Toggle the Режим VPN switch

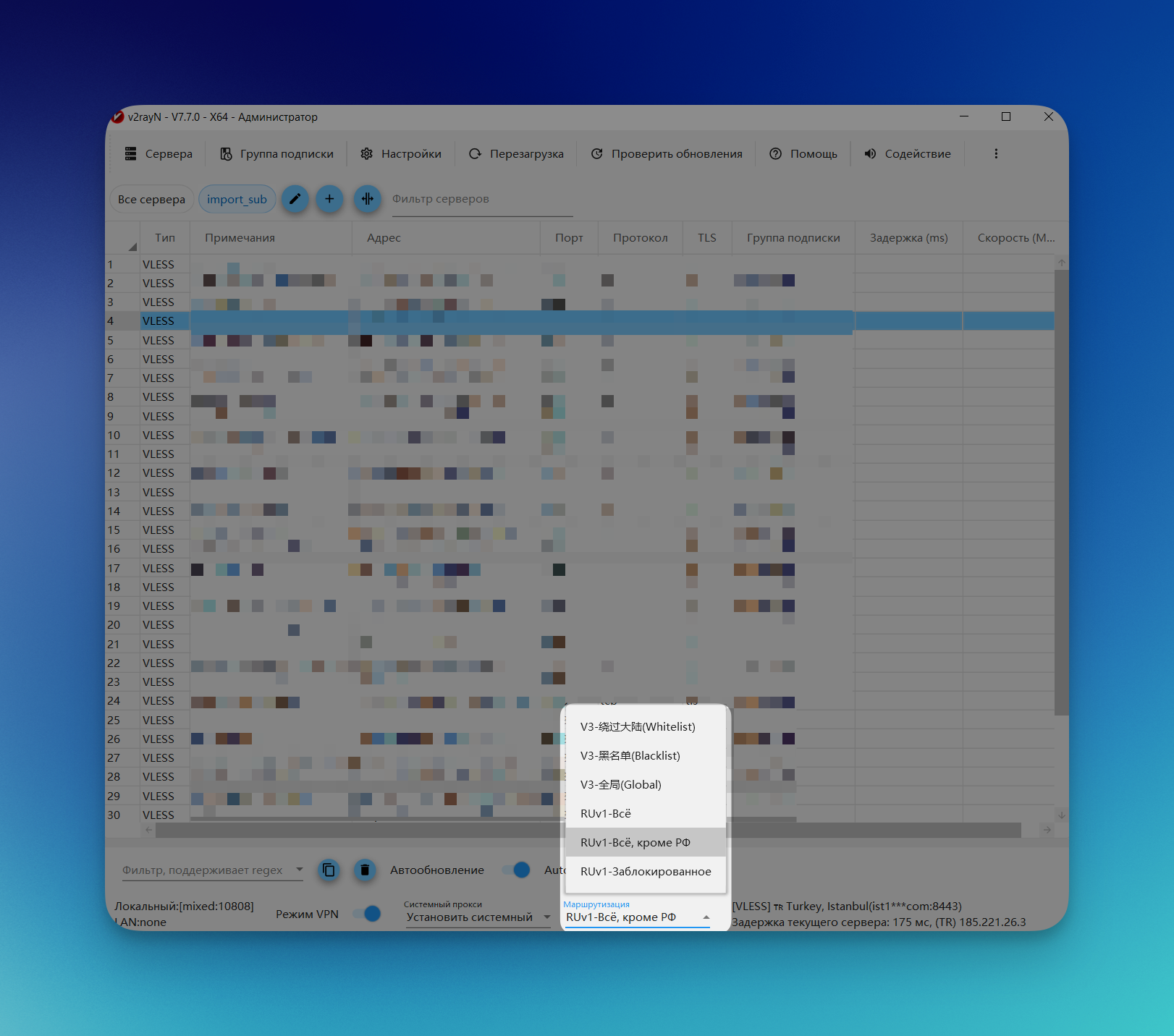(368, 914)
